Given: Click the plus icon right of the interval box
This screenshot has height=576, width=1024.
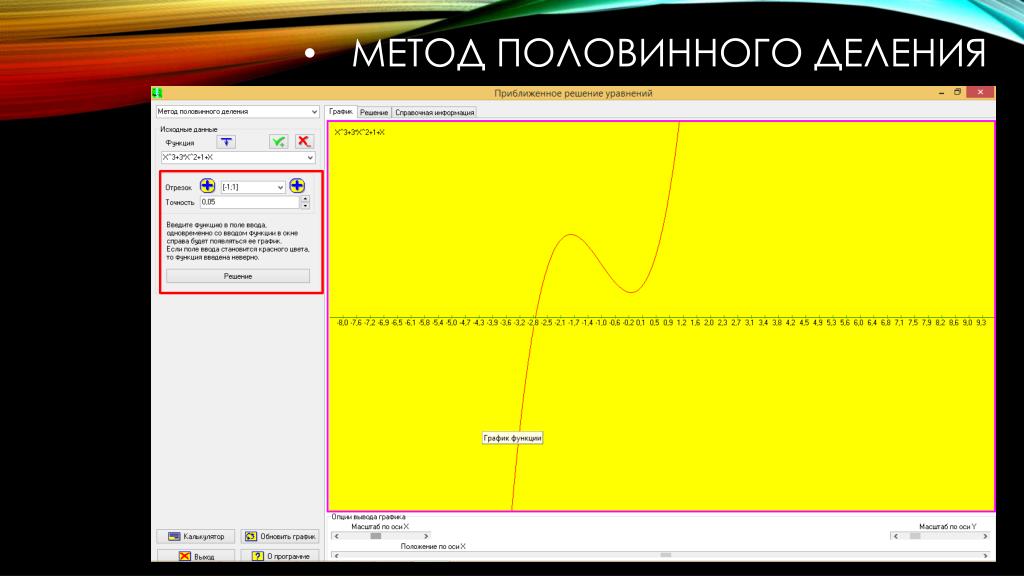Looking at the screenshot, I should tap(297, 186).
